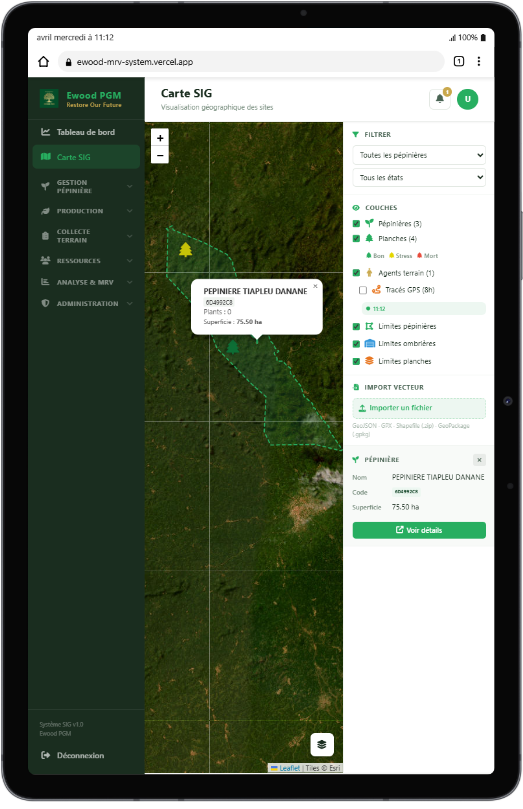Toggle the Limites ombrières layer checkbox

tap(356, 344)
